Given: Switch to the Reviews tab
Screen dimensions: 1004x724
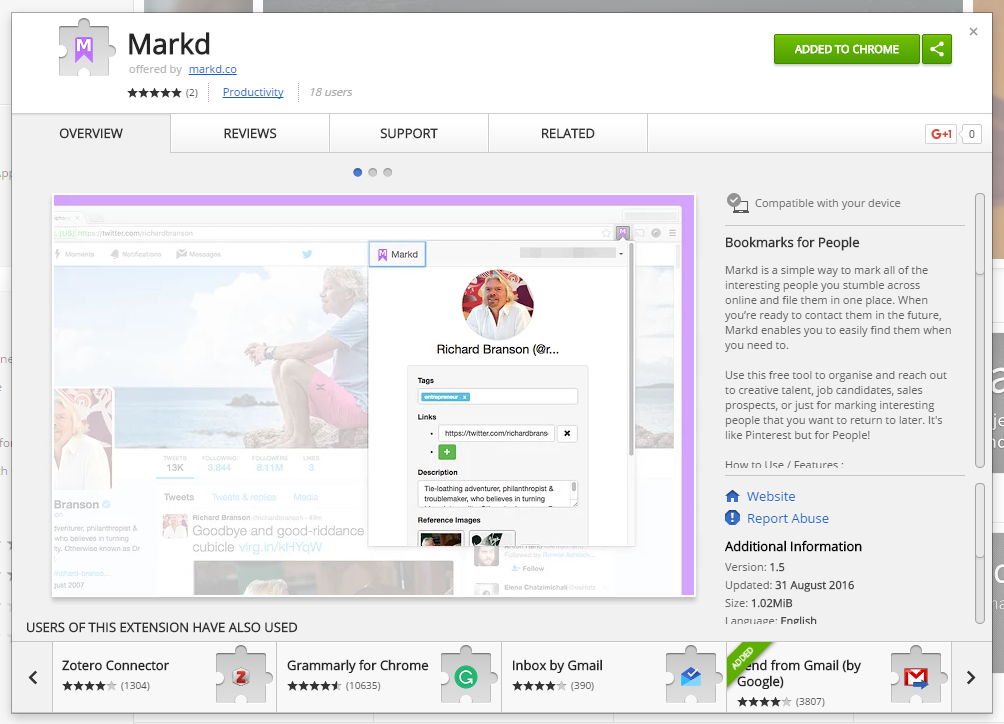Looking at the screenshot, I should click(x=250, y=133).
